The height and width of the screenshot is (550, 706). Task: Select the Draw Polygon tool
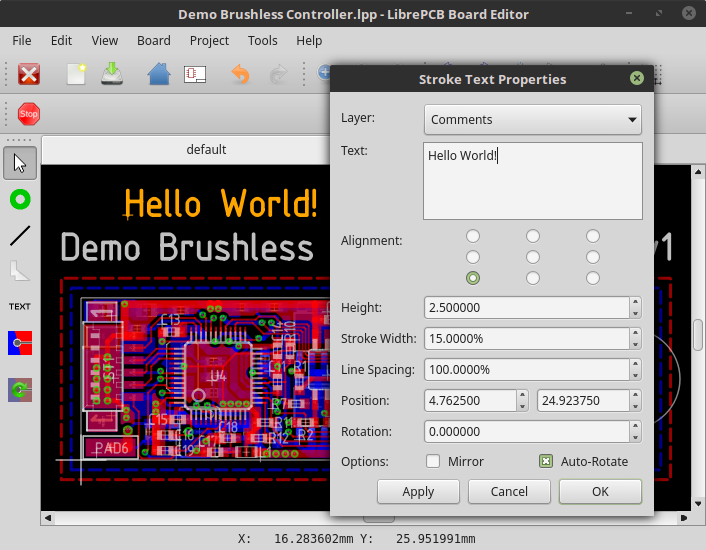(x=20, y=271)
